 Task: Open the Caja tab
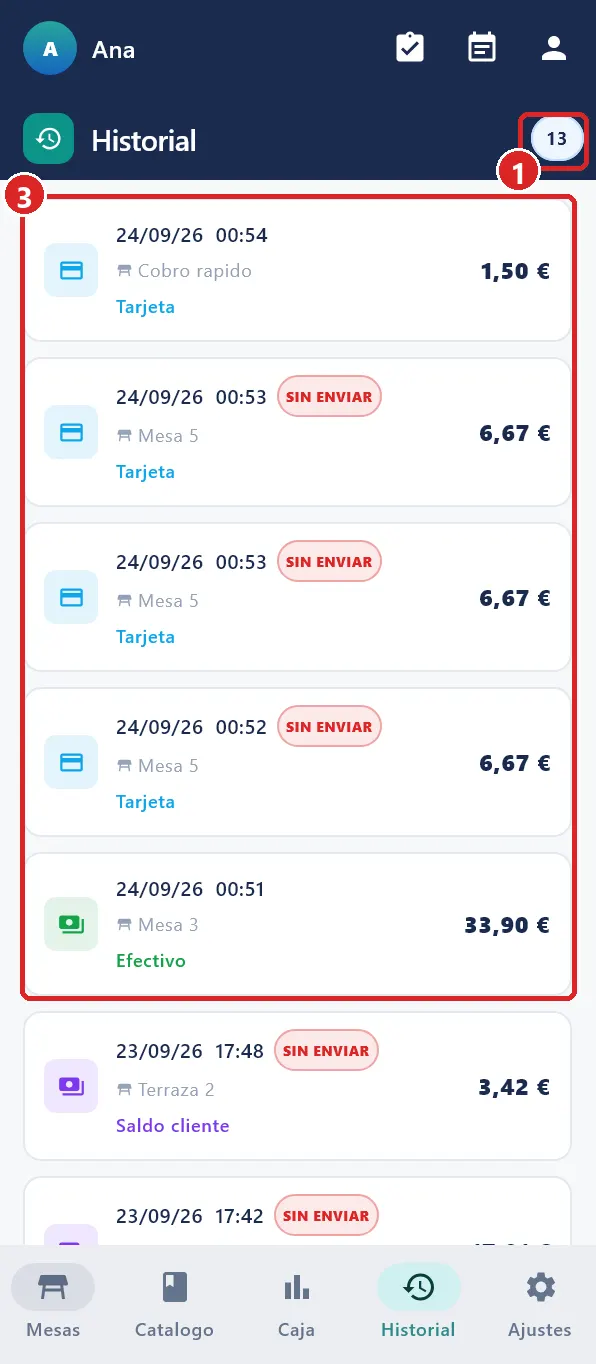[x=297, y=1302]
